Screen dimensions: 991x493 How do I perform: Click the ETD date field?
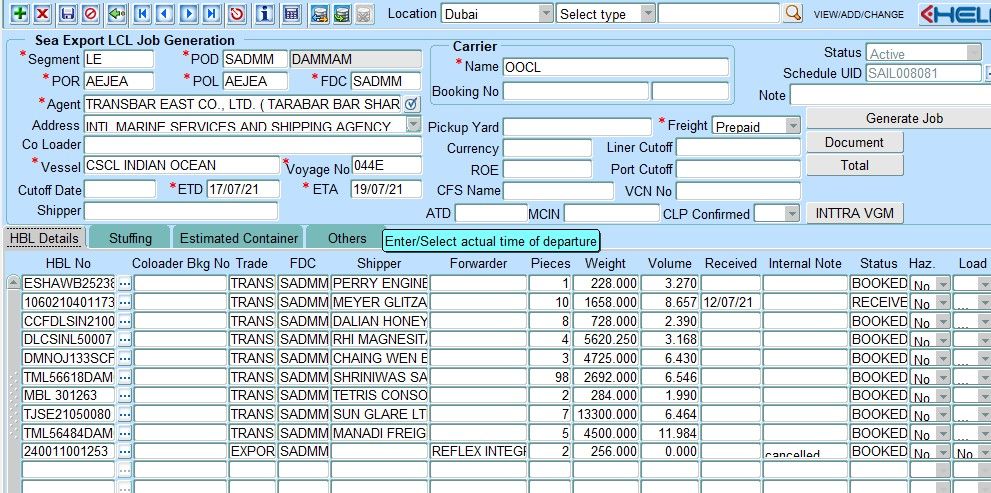pyautogui.click(x=243, y=189)
